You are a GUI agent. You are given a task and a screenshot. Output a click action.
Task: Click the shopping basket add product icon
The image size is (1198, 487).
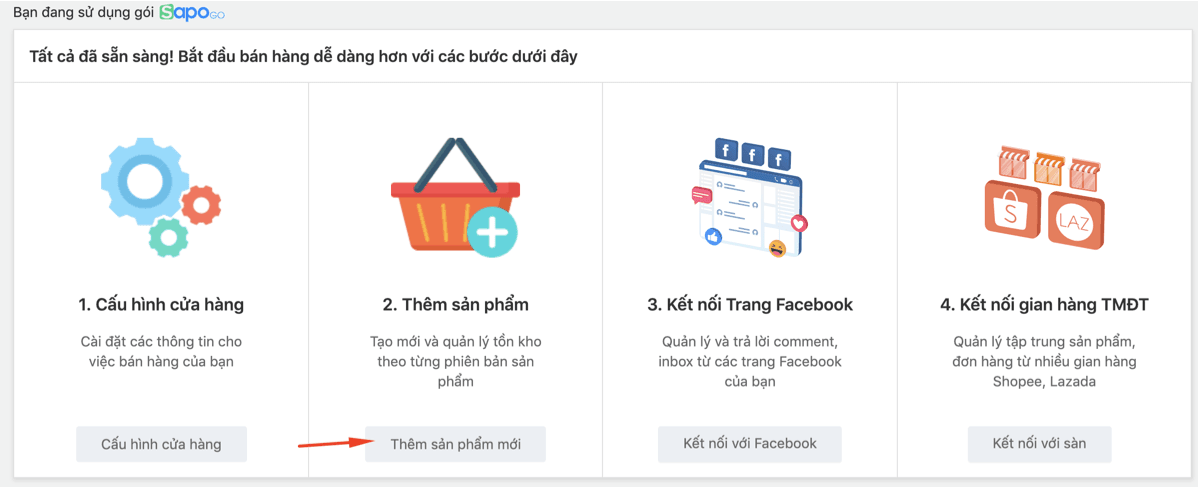tap(455, 198)
